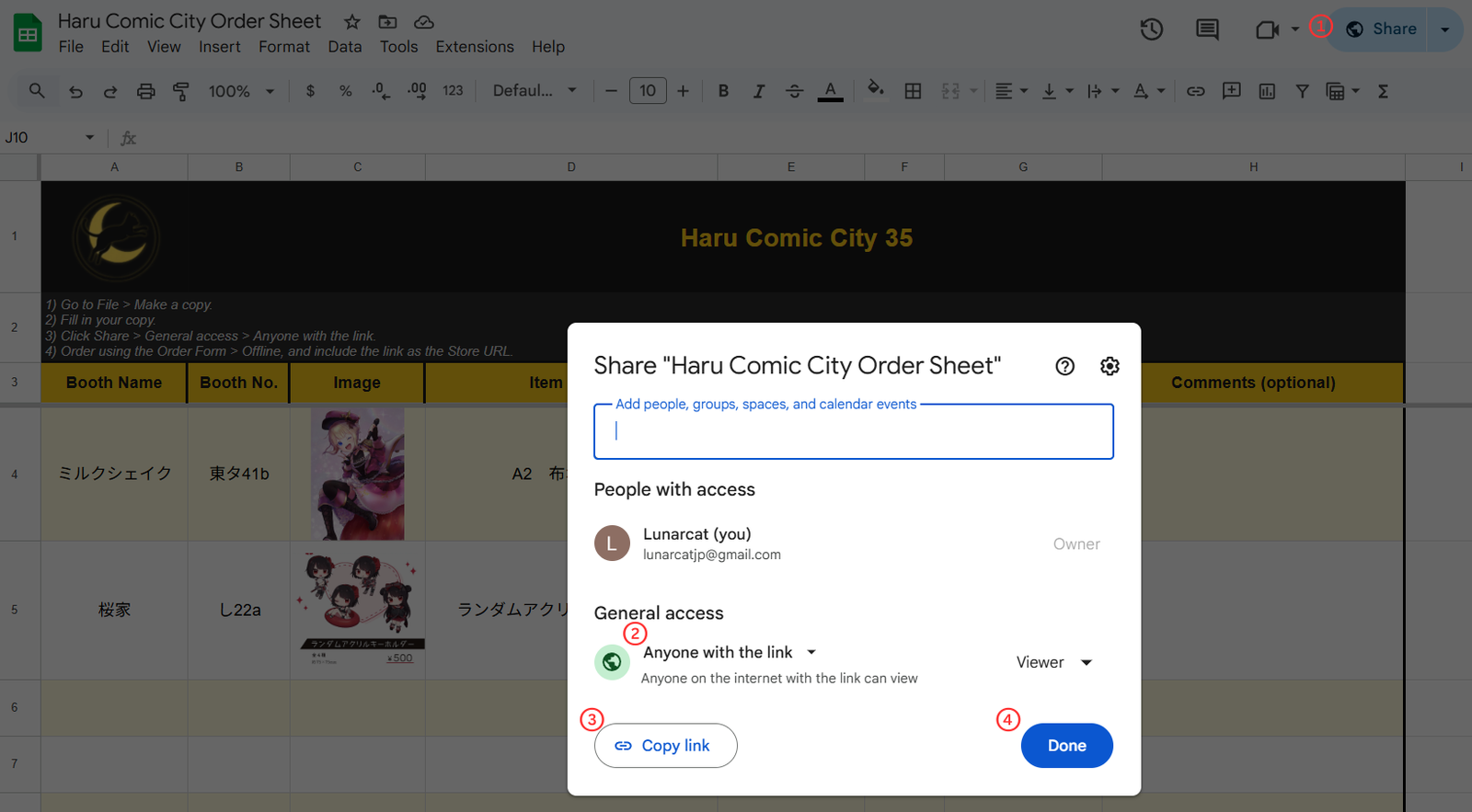Screen dimensions: 1472x812
Task: Star the Haru Comic City Order Sheet
Action: 352,21
